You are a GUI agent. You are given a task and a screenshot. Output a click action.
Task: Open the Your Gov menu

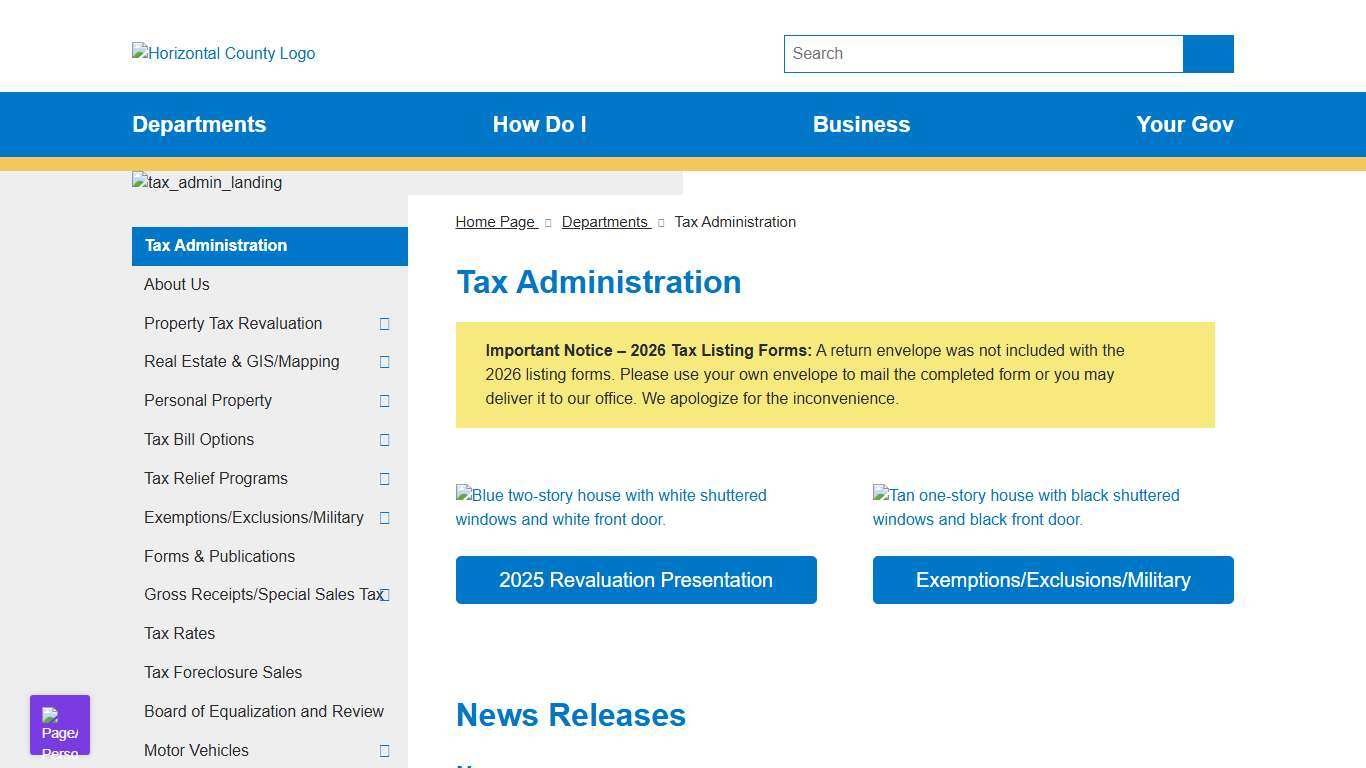1184,124
